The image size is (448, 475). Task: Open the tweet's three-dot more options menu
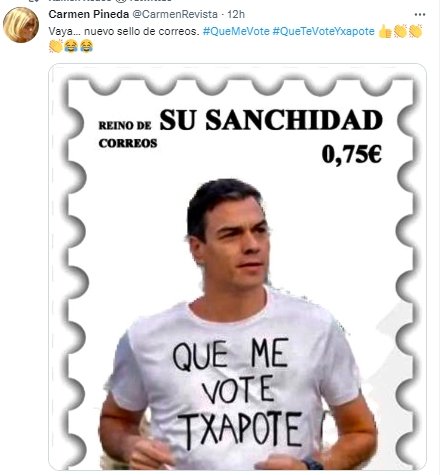click(x=420, y=15)
